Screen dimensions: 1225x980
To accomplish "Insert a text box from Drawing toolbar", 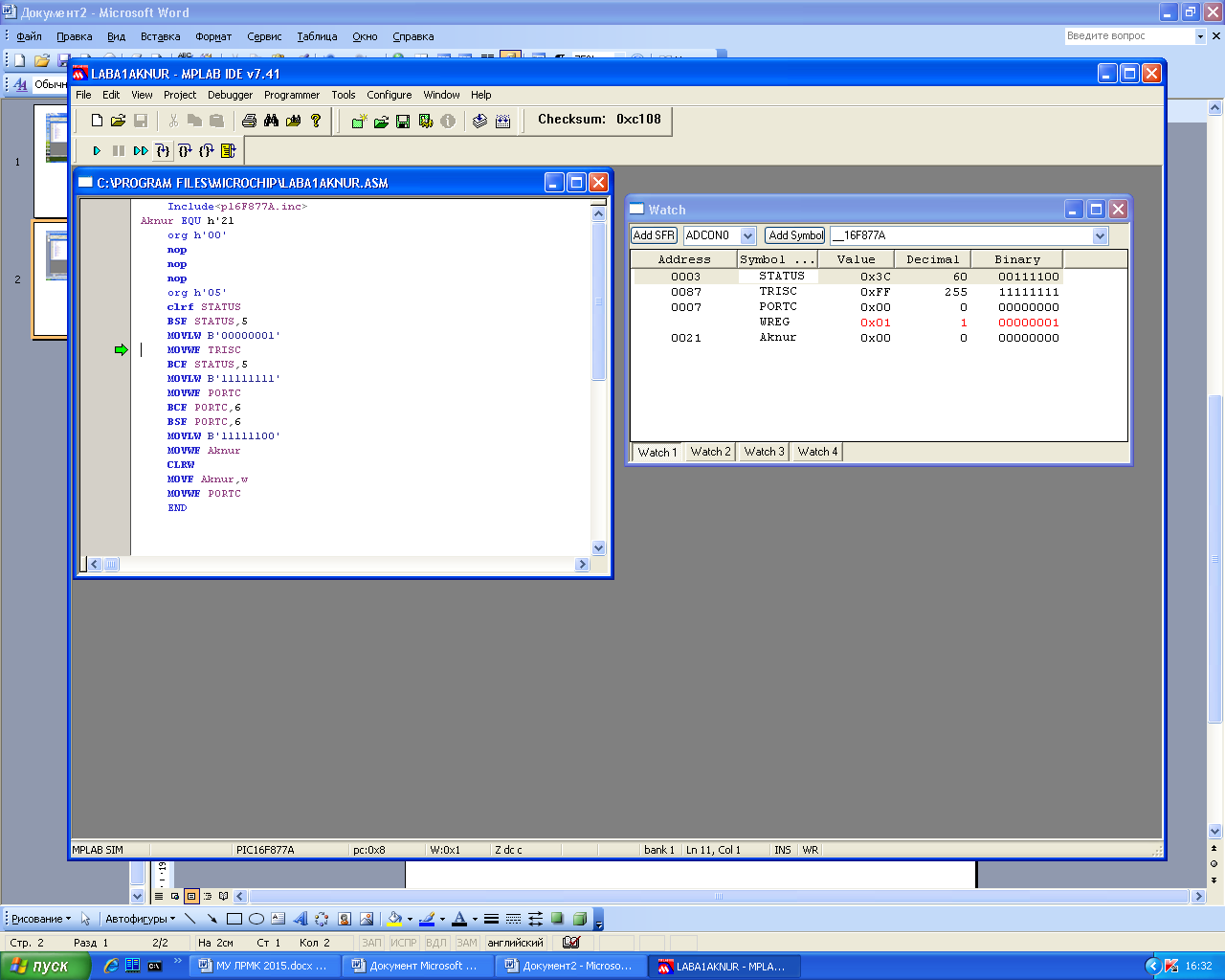I will (x=278, y=919).
